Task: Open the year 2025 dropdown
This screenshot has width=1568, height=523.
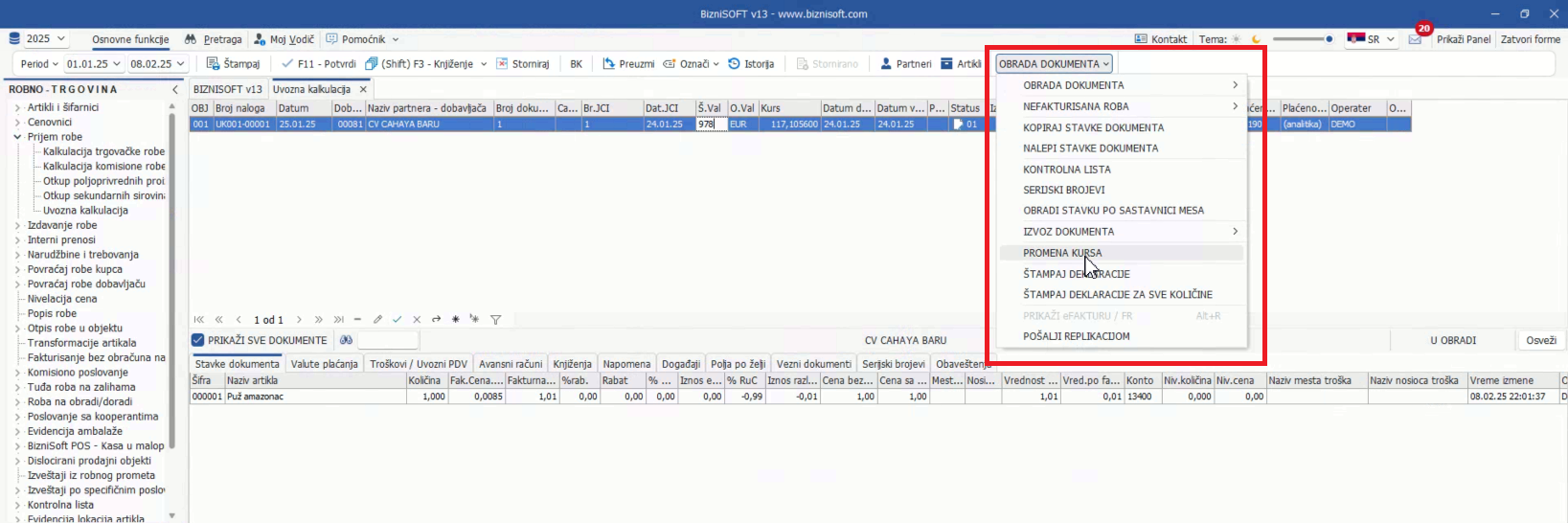Action: pyautogui.click(x=45, y=39)
